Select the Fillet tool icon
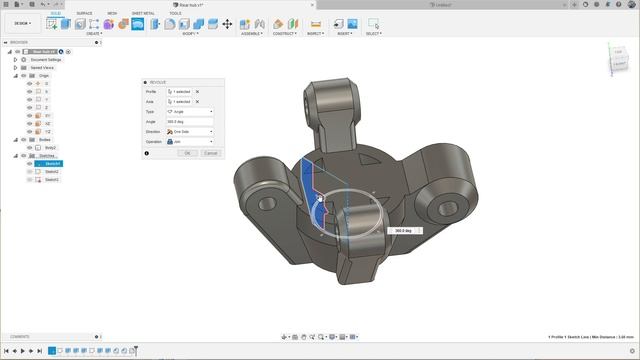 click(x=170, y=24)
